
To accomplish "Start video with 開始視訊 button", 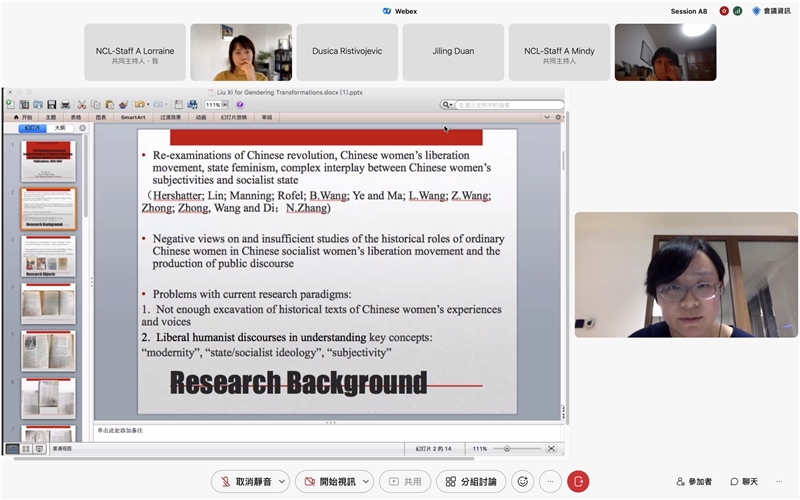I will click(335, 481).
